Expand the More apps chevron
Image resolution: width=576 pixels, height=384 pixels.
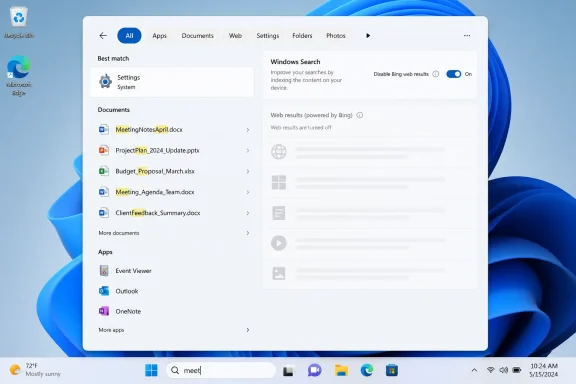(x=248, y=330)
